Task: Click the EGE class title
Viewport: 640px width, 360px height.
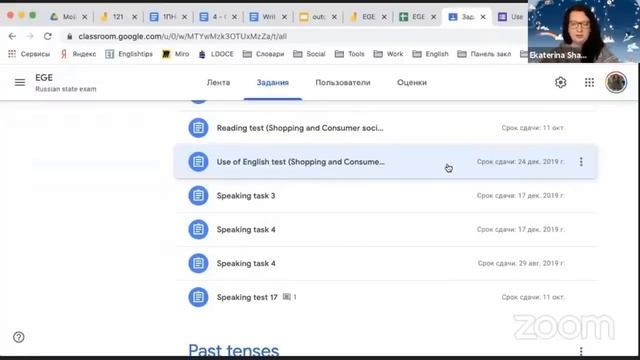Action: pyautogui.click(x=44, y=78)
